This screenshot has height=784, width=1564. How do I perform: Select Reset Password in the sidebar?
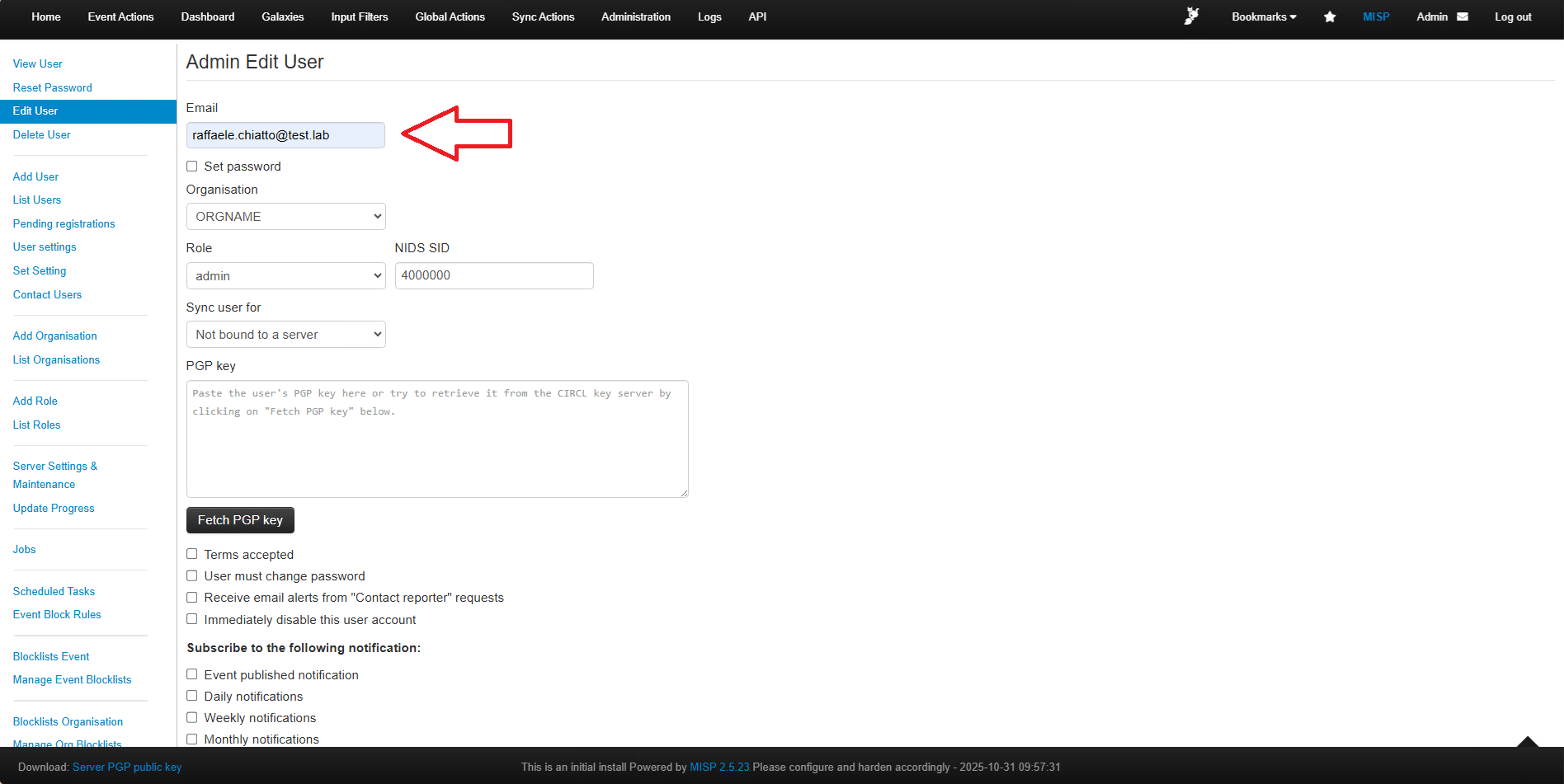(x=53, y=87)
